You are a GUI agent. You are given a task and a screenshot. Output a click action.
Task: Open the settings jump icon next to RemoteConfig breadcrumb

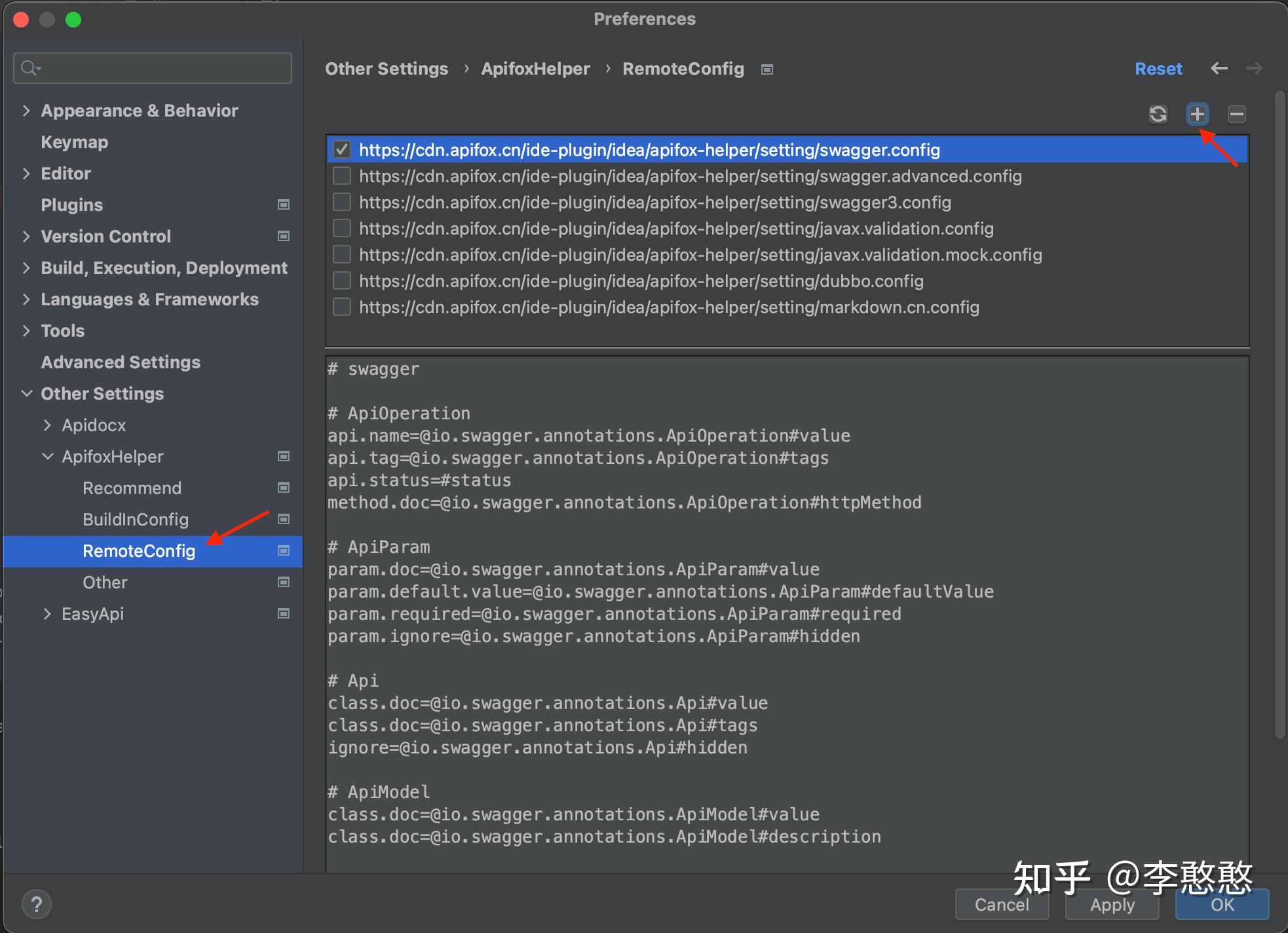coord(767,69)
